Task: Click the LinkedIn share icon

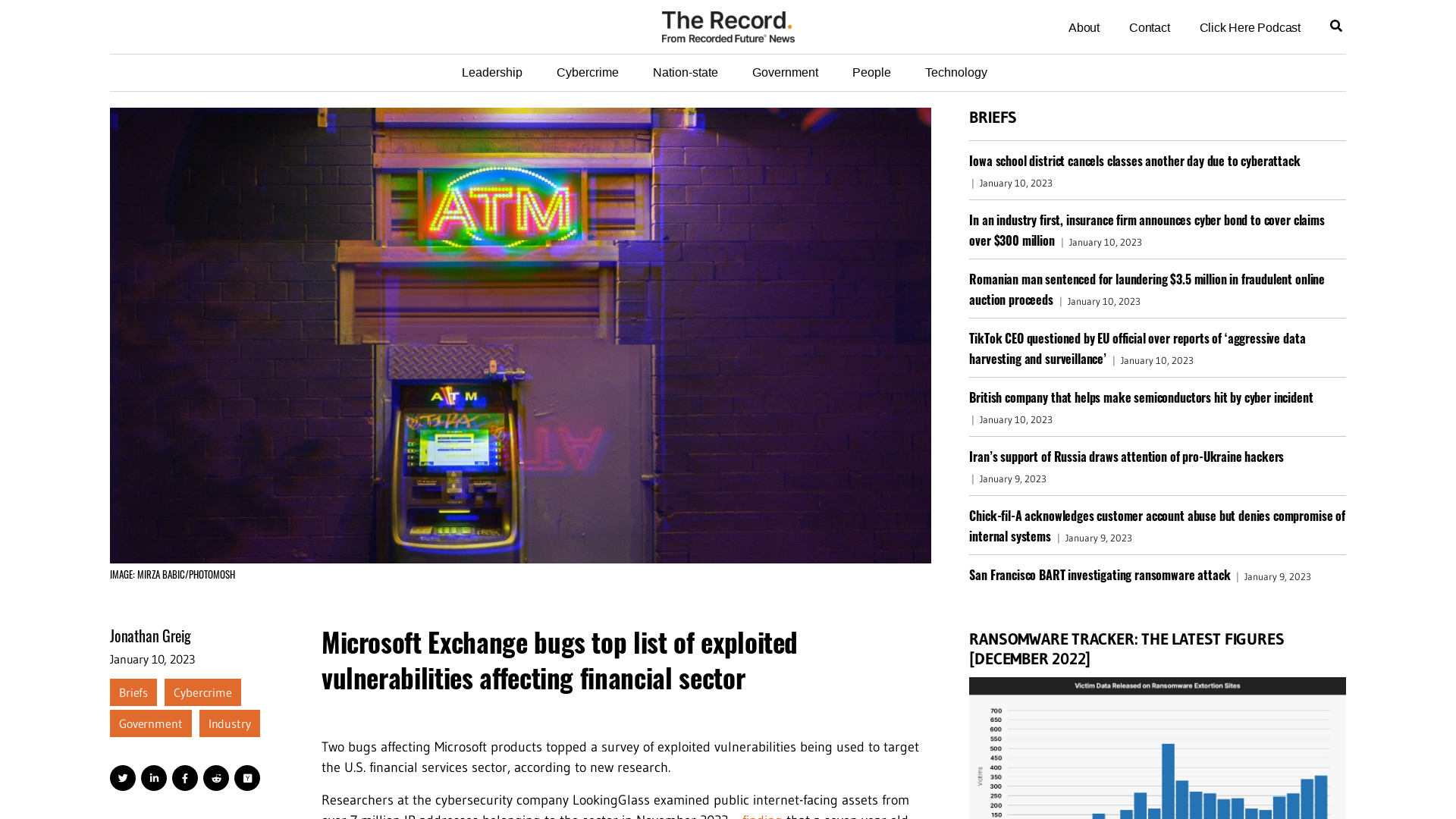Action: (154, 778)
